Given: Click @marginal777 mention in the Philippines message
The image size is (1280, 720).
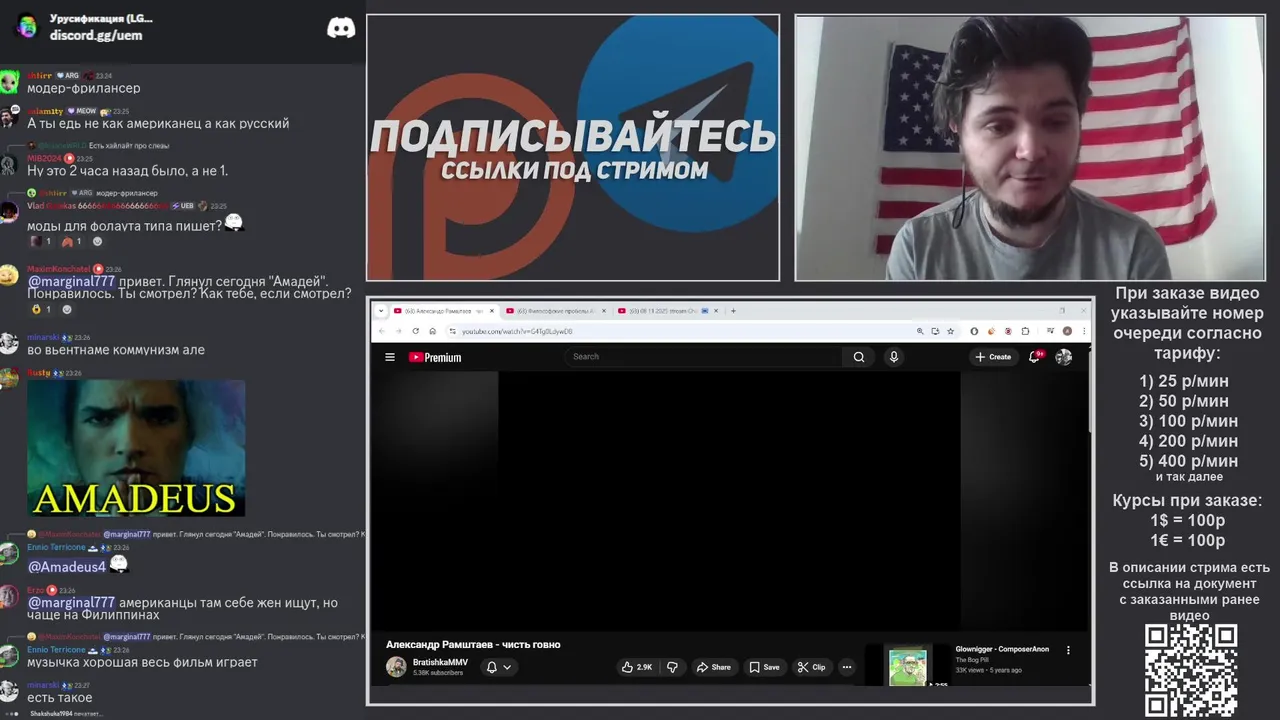Looking at the screenshot, I should click(71, 603).
